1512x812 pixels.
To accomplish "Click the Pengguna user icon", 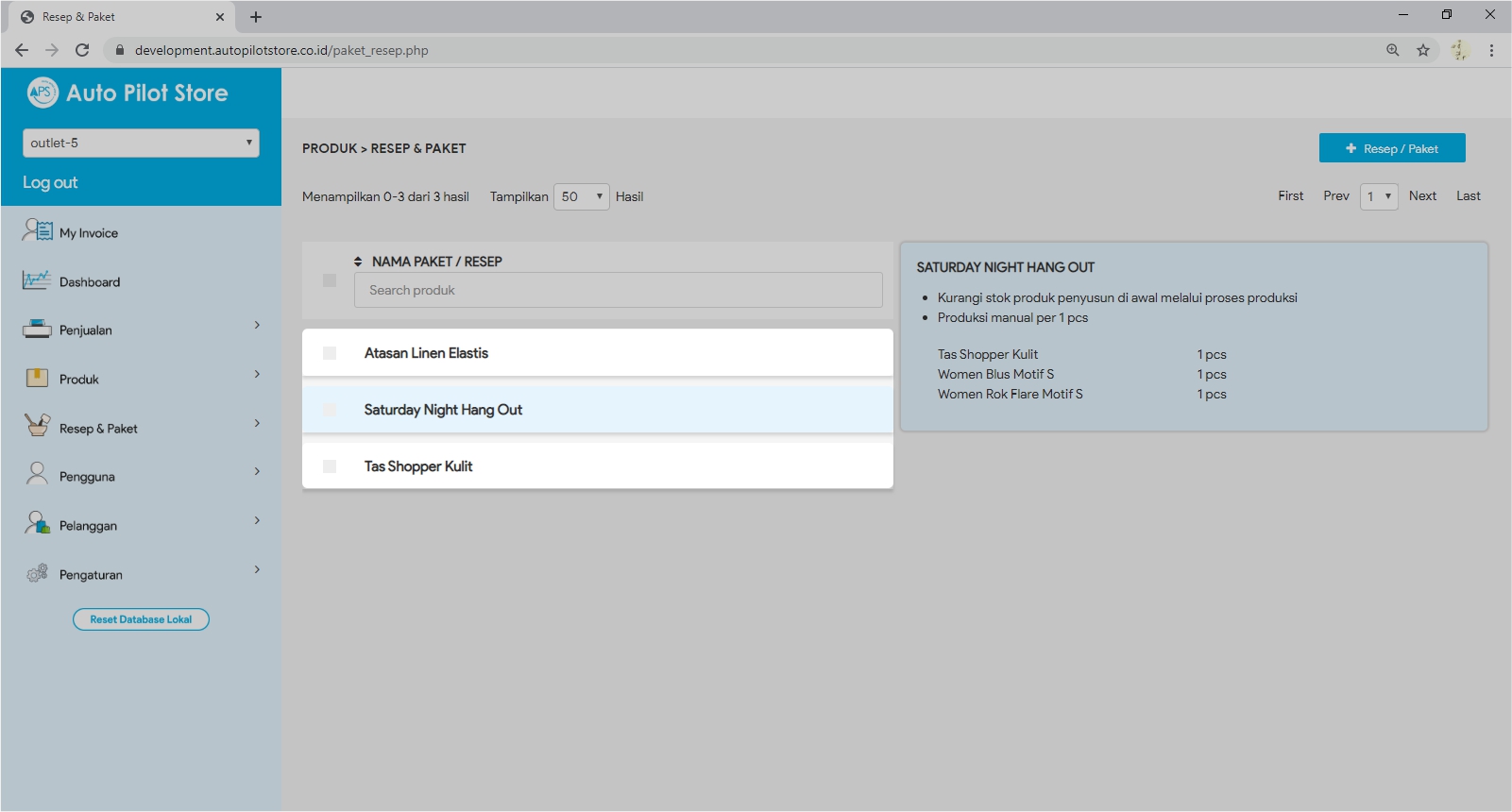I will pos(37,474).
